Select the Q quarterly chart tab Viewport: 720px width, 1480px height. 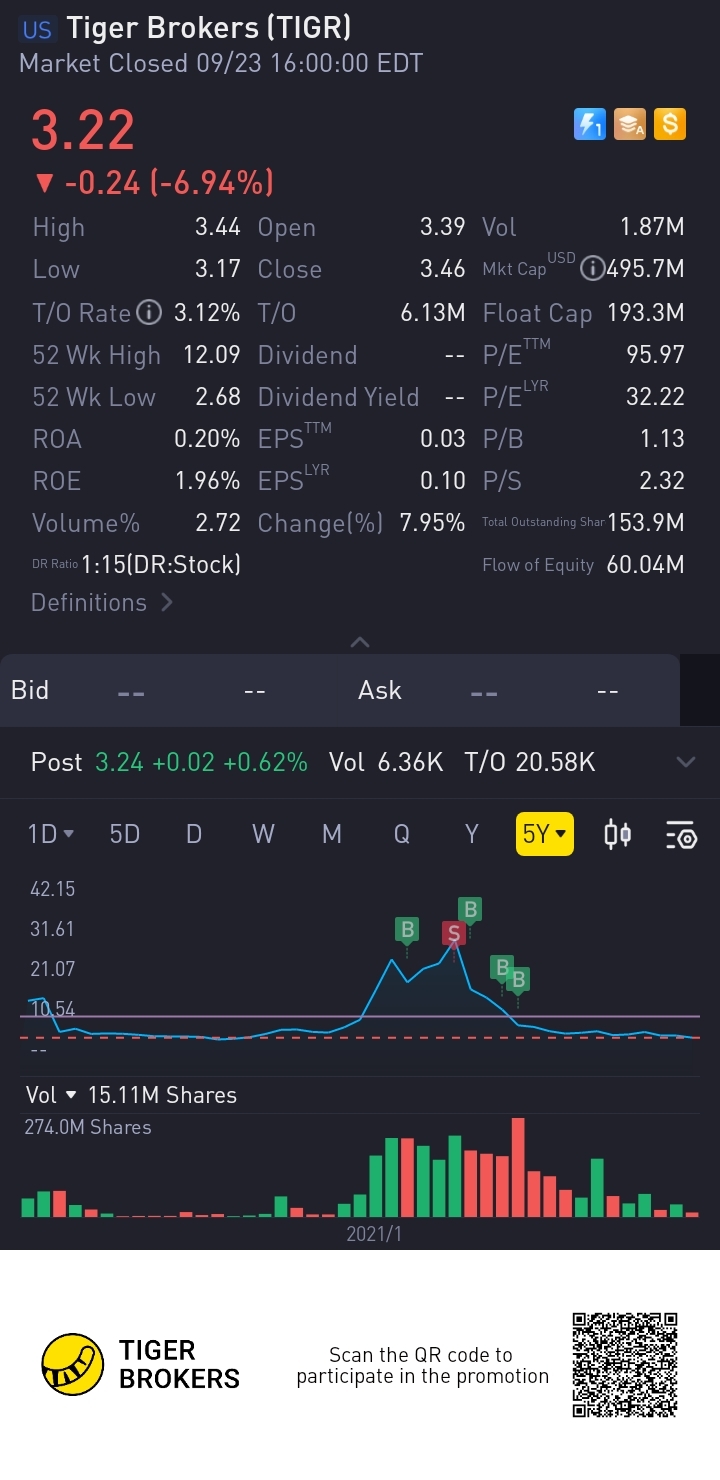(x=402, y=834)
